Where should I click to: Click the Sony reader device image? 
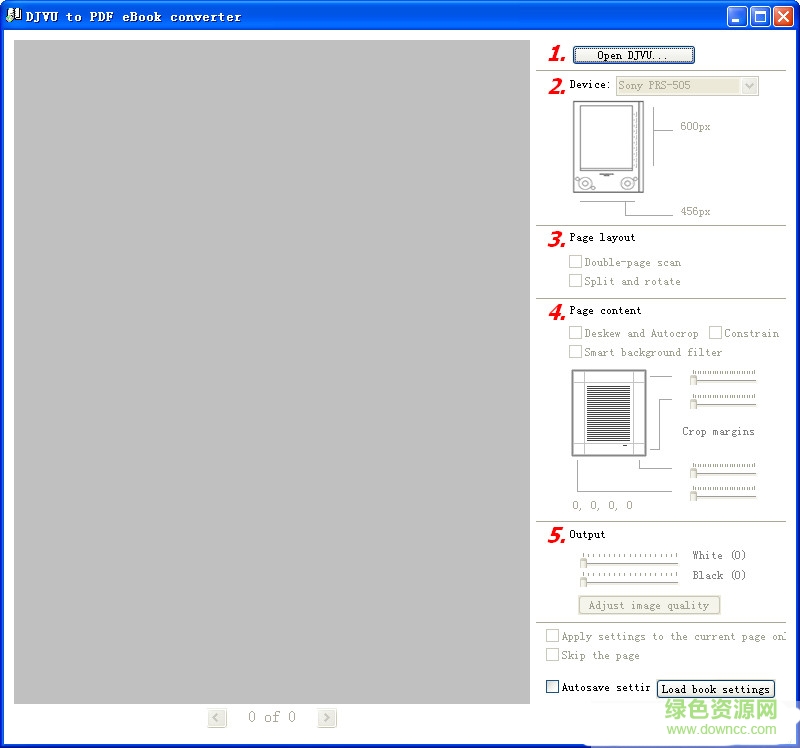tap(607, 148)
